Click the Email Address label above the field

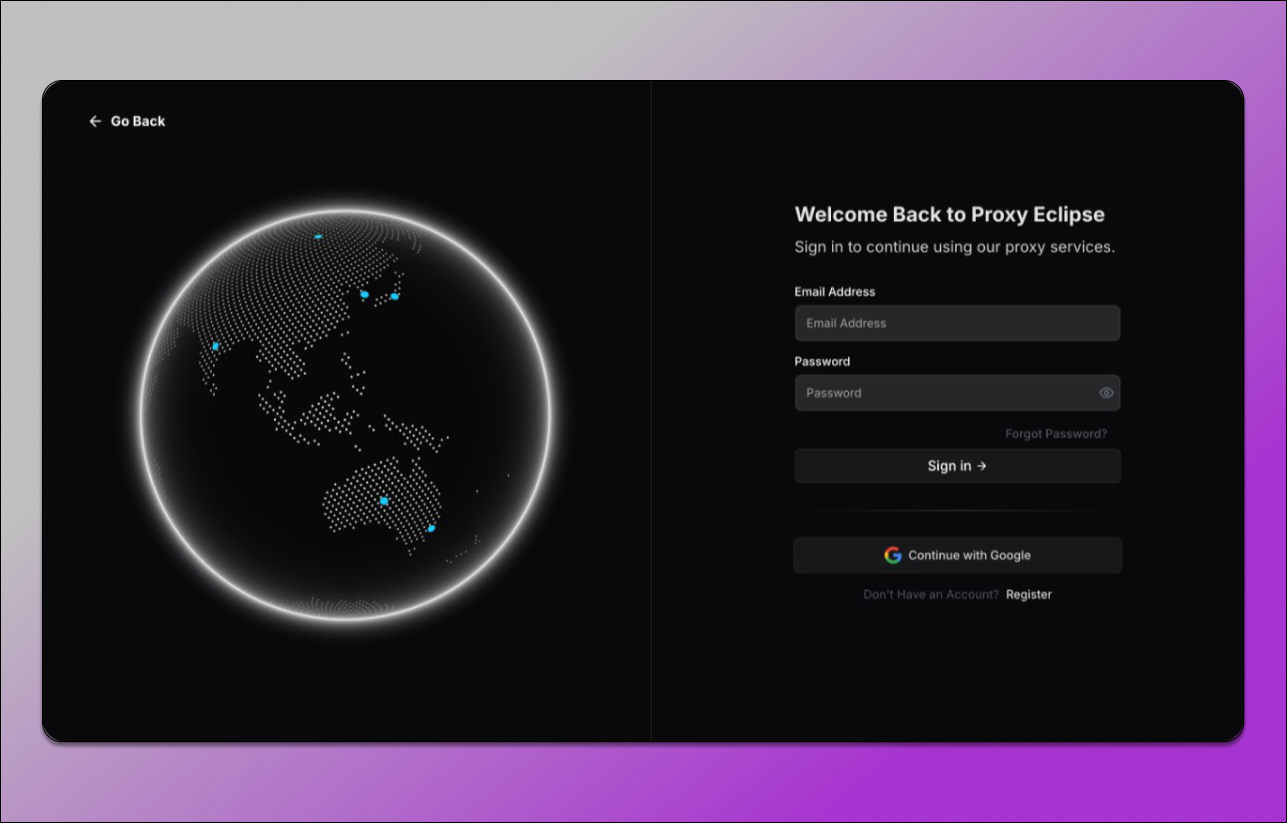point(835,292)
